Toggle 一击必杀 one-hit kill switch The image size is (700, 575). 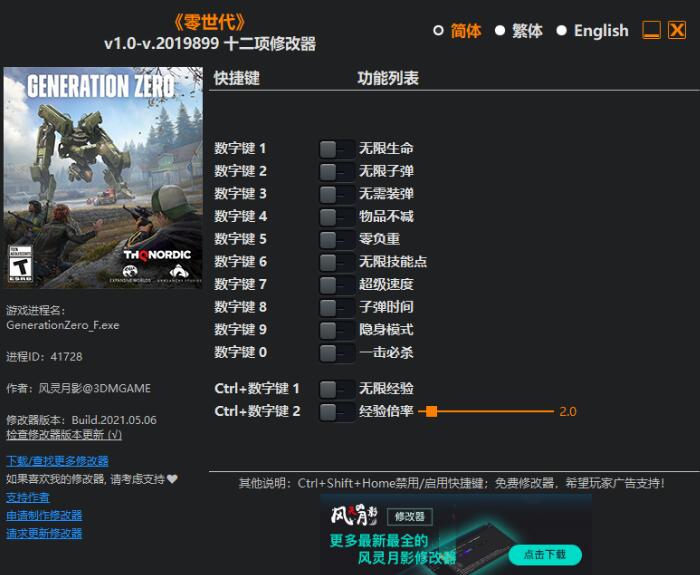(337, 353)
